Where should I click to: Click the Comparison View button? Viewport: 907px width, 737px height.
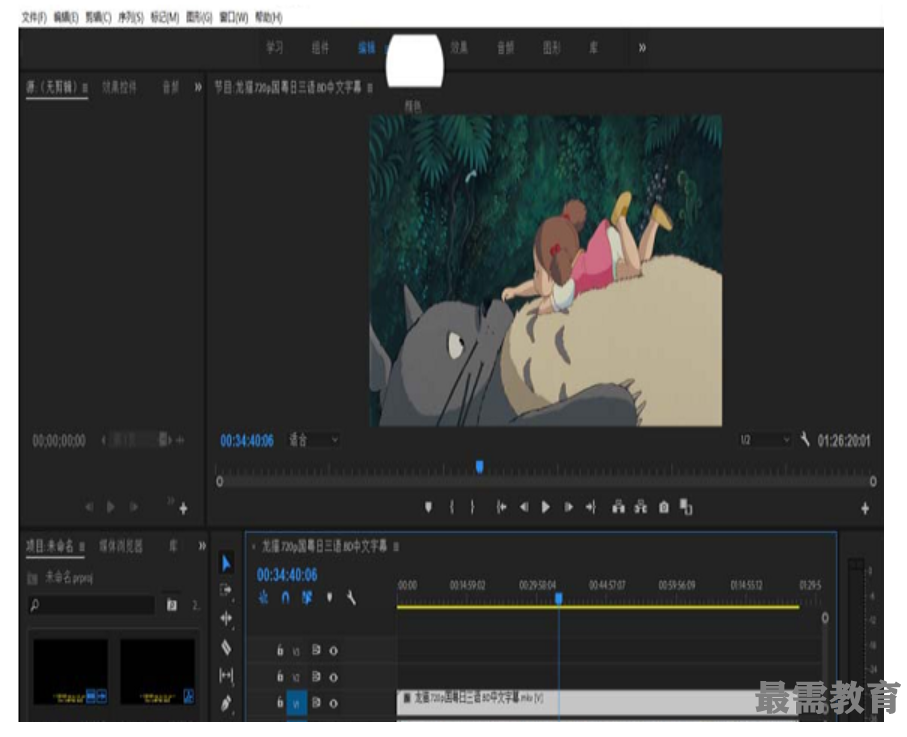point(686,507)
